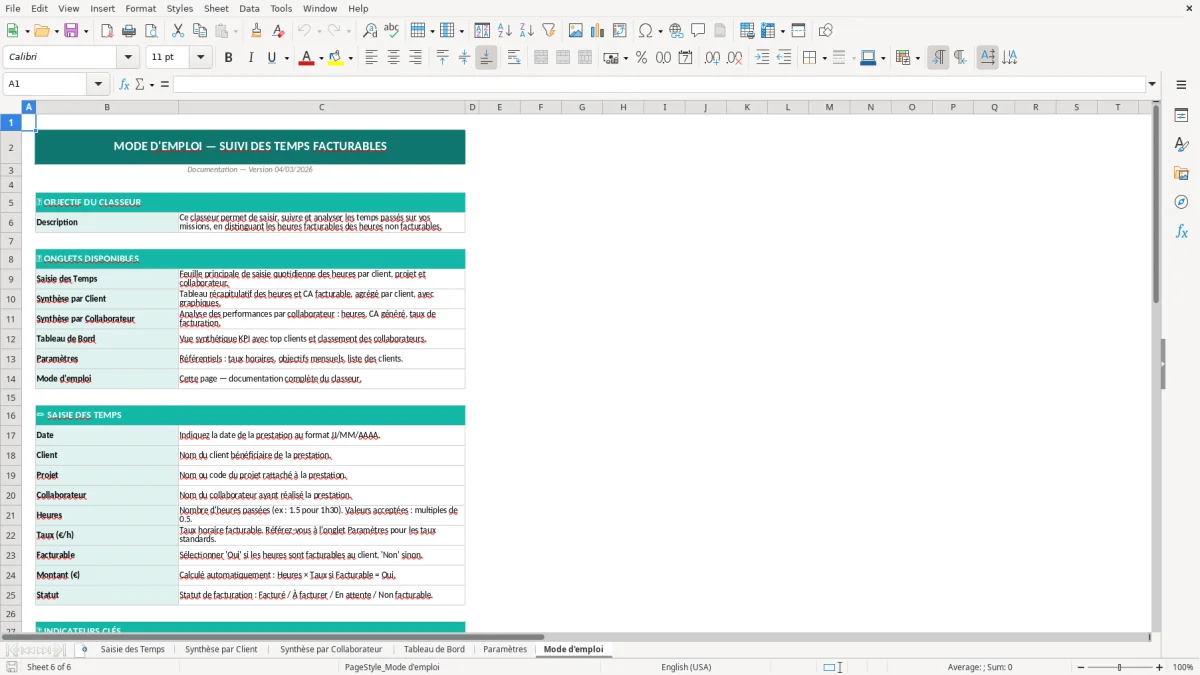Insert a hyperlink

pos(677,31)
